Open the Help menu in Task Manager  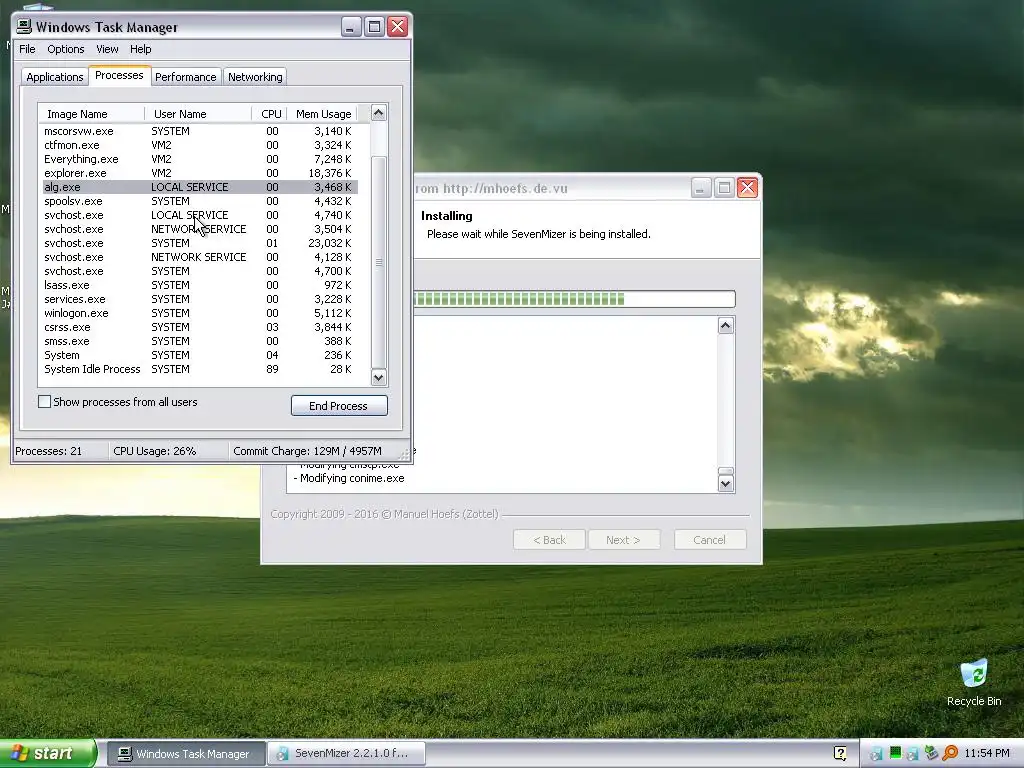coord(140,49)
